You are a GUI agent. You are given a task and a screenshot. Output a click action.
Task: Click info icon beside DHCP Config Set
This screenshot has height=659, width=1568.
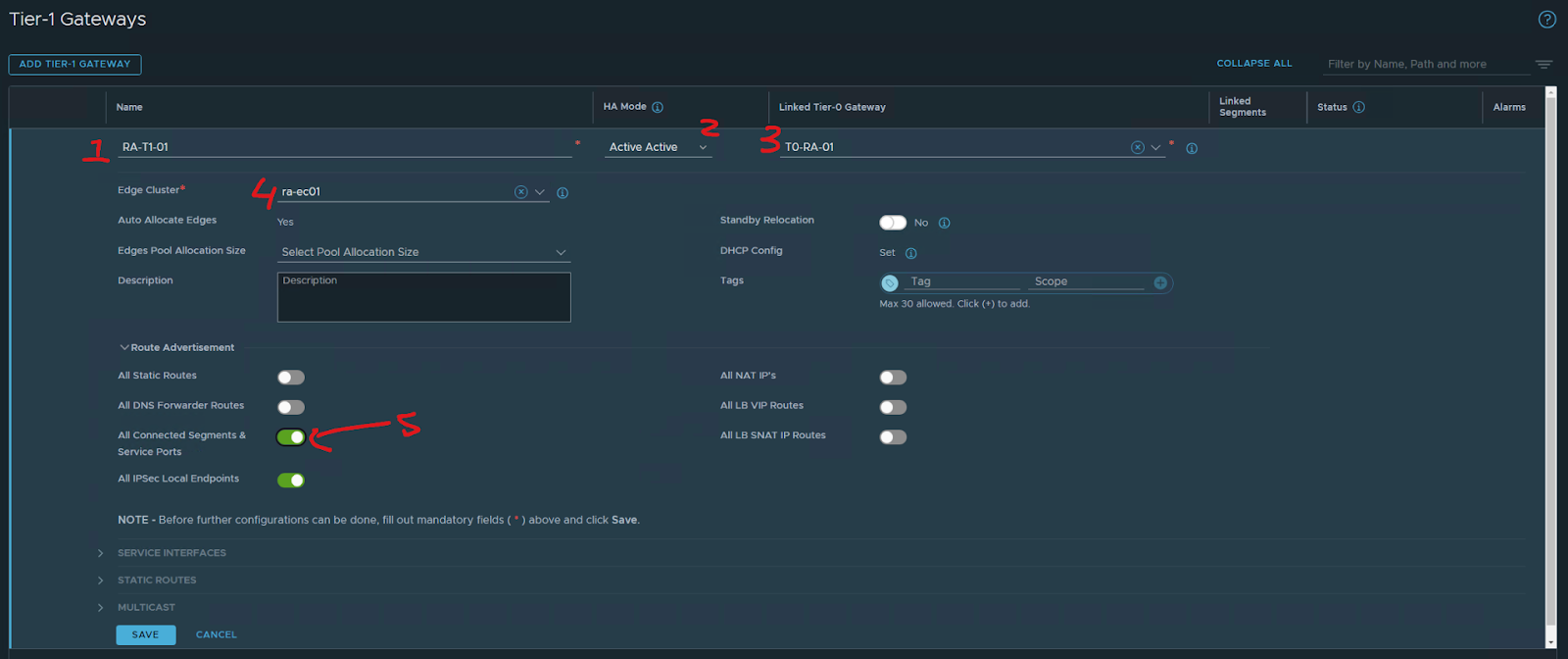point(910,253)
